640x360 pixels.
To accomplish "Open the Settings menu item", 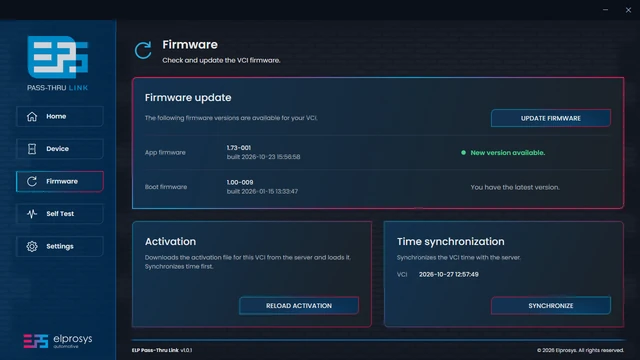I will [60, 246].
